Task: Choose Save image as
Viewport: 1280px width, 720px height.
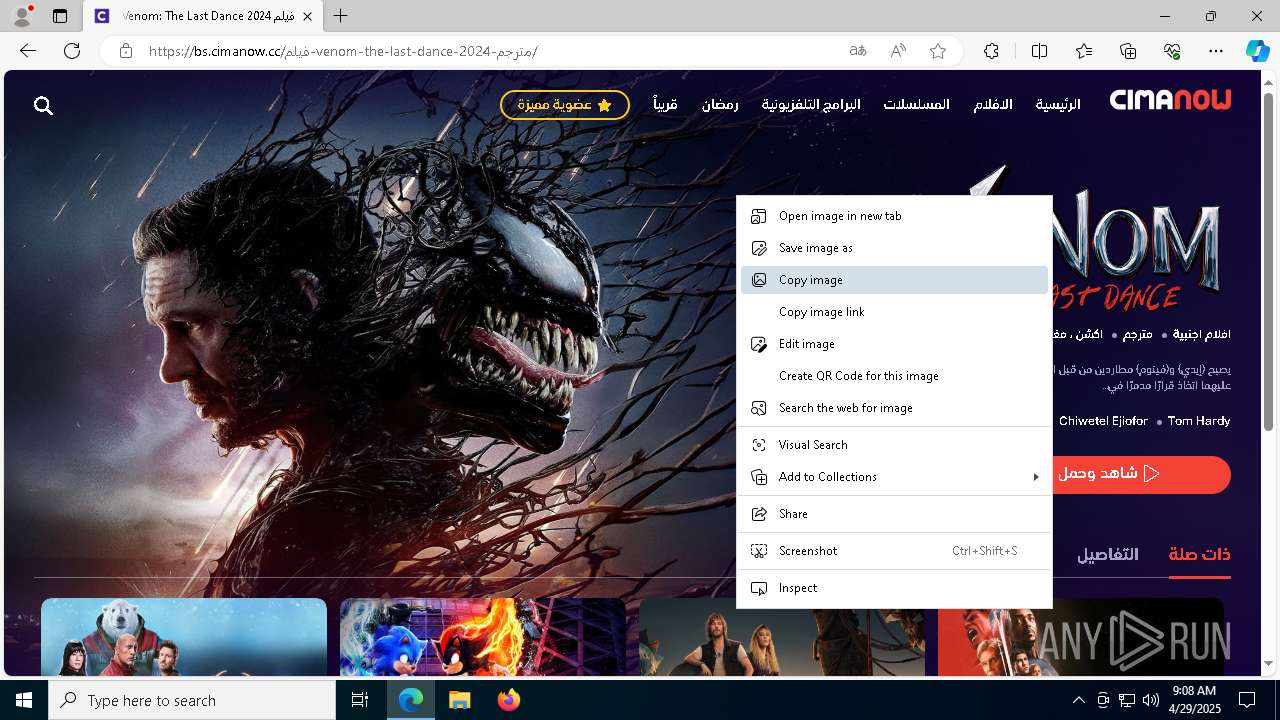Action: pos(894,248)
